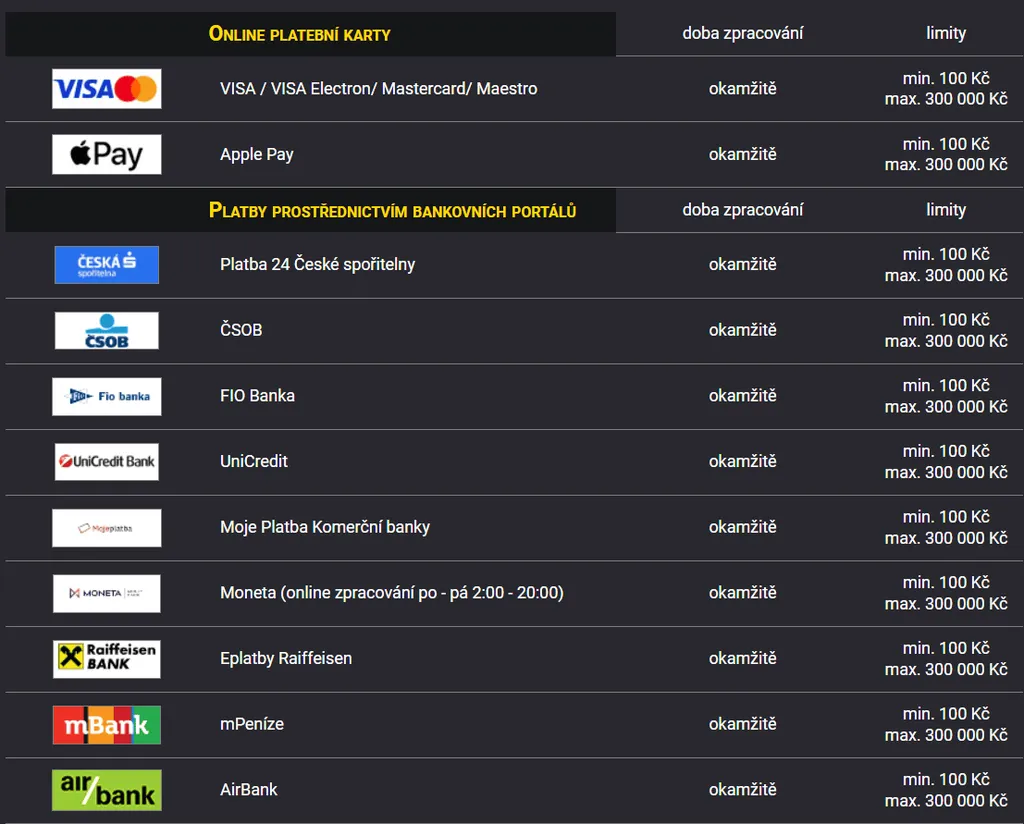This screenshot has width=1024, height=824.
Task: Select VISA / VISA Electron/ Mastercard/ Maestro text
Action: point(378,89)
